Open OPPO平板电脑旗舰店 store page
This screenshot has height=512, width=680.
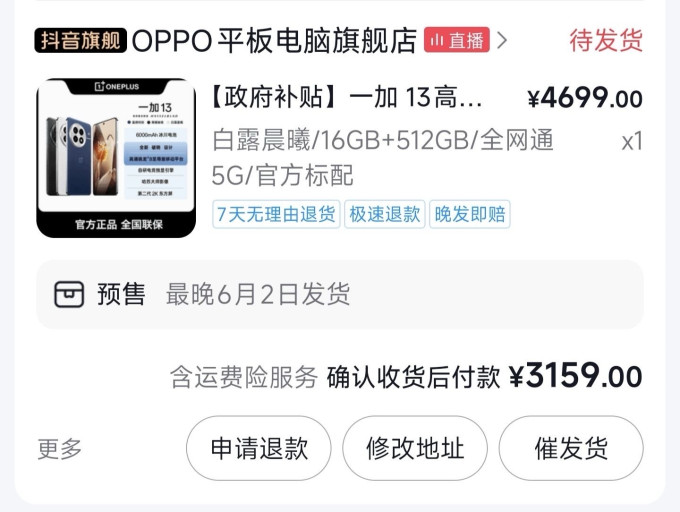274,41
